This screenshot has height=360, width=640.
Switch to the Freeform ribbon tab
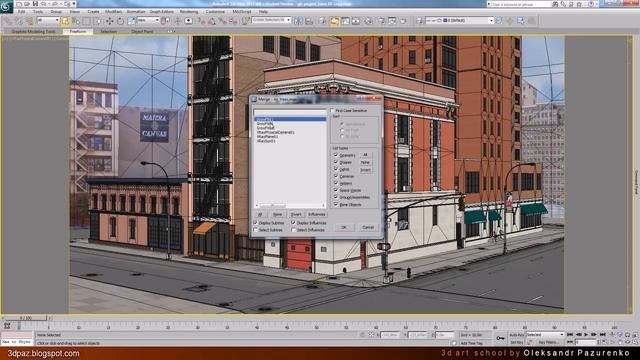coord(78,31)
